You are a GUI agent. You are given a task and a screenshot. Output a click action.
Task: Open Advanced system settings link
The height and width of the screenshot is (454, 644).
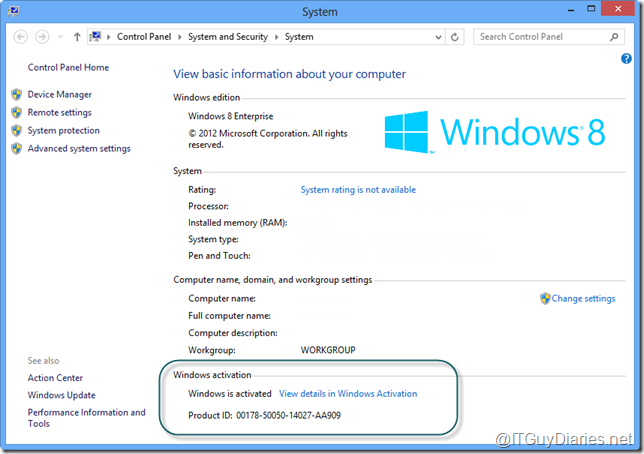pos(79,148)
